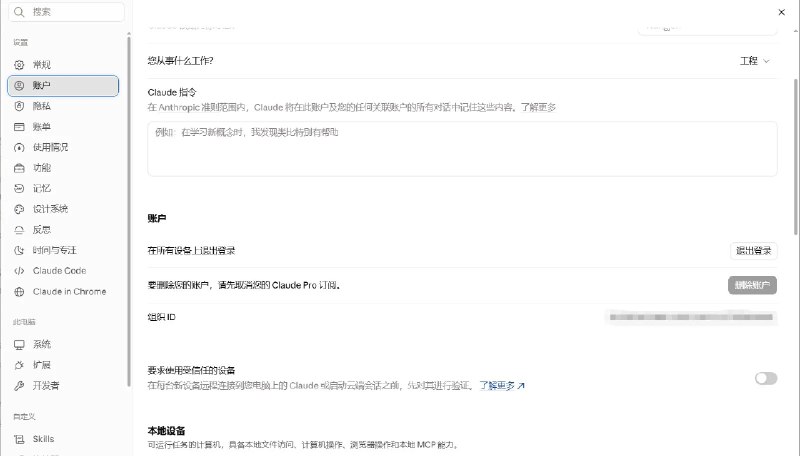Open 设计系统 settings
Image resolution: width=800 pixels, height=456 pixels.
coord(63,209)
